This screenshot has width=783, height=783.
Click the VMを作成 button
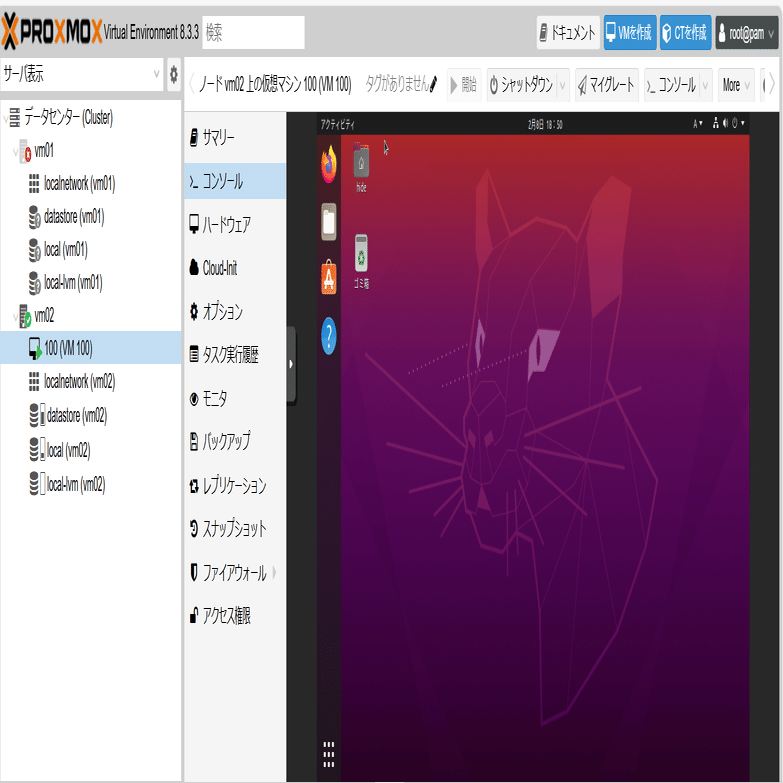630,32
